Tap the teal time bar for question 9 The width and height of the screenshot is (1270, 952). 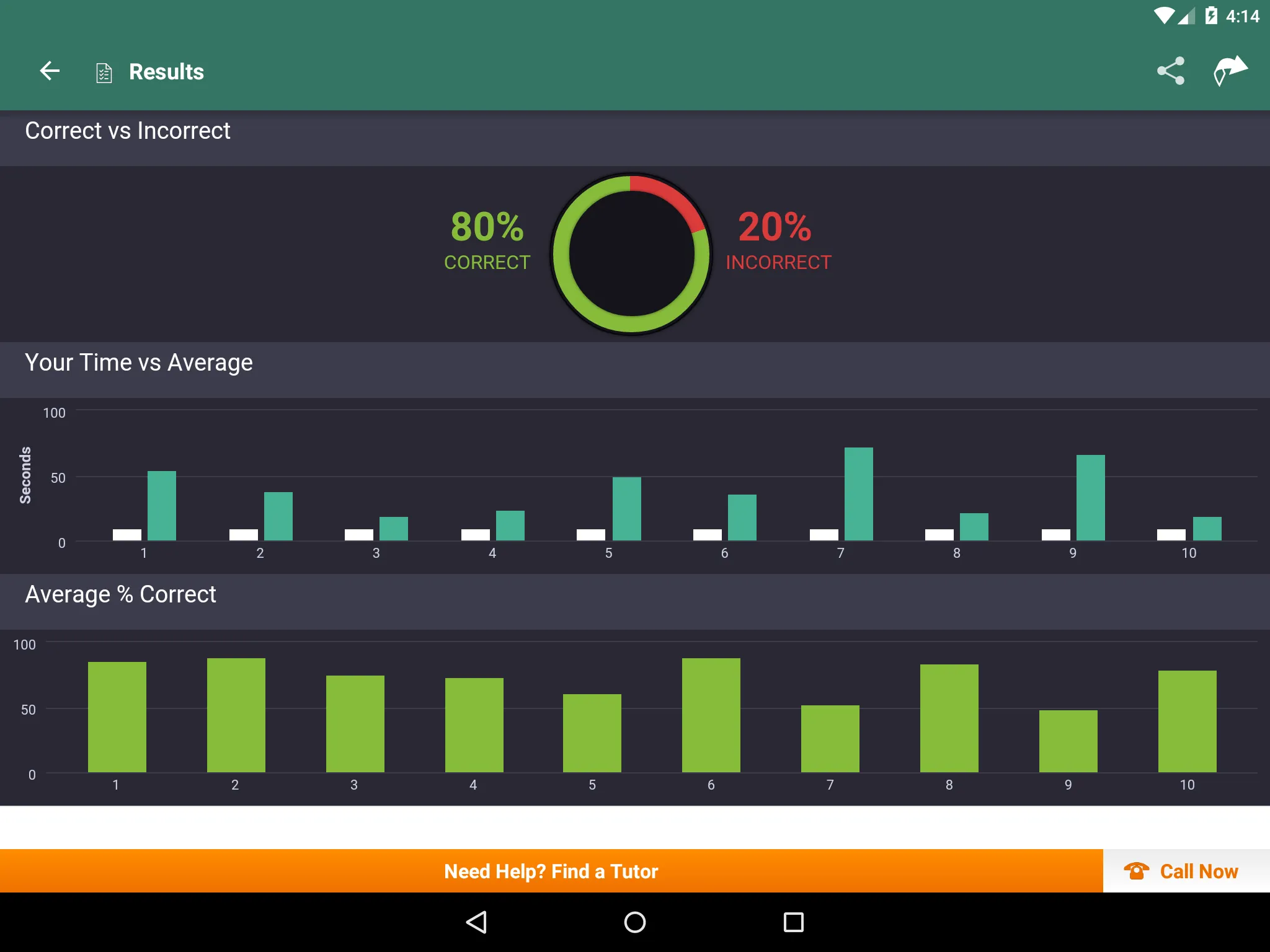point(1090,498)
